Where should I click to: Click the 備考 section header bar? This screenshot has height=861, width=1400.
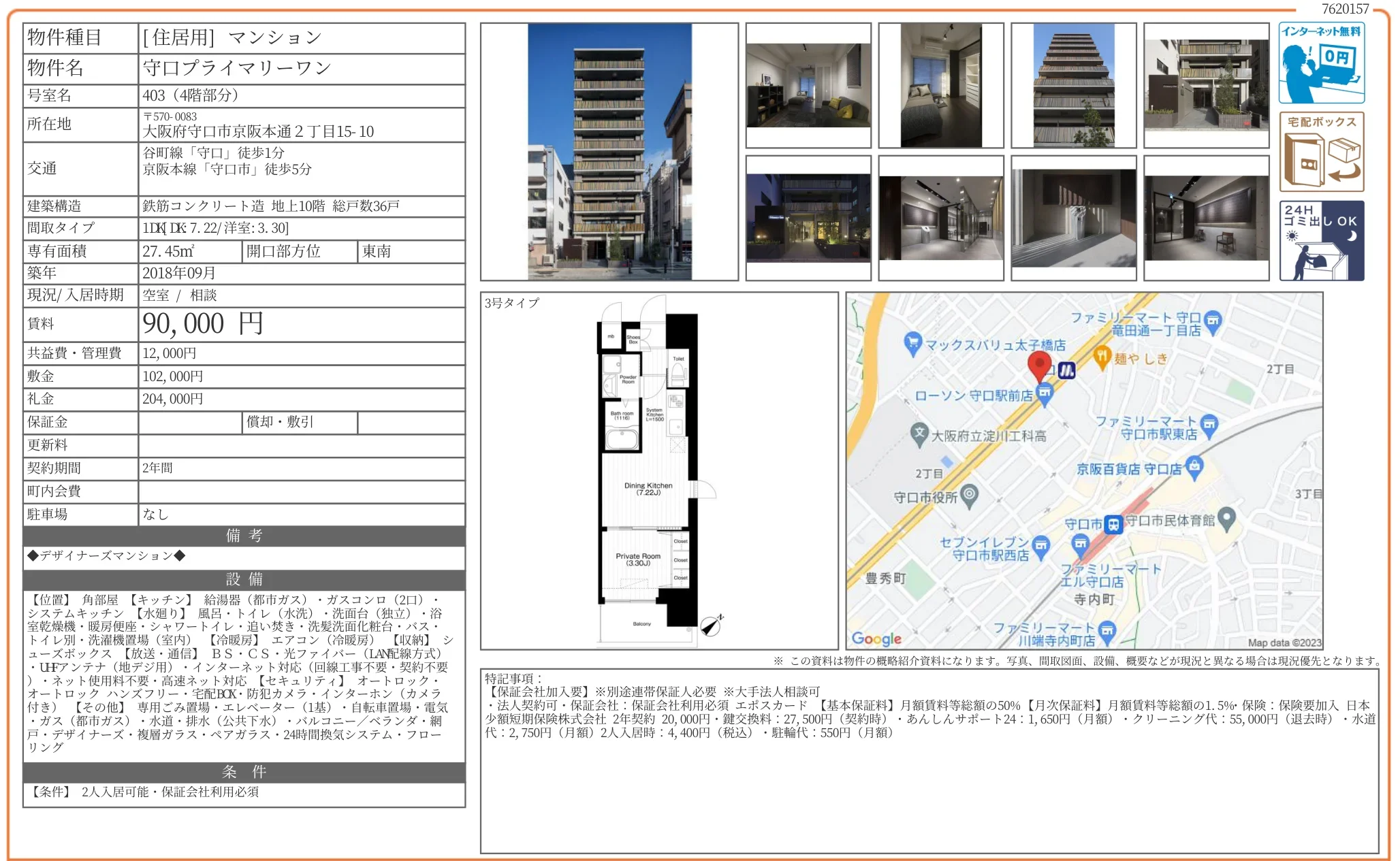[x=244, y=536]
